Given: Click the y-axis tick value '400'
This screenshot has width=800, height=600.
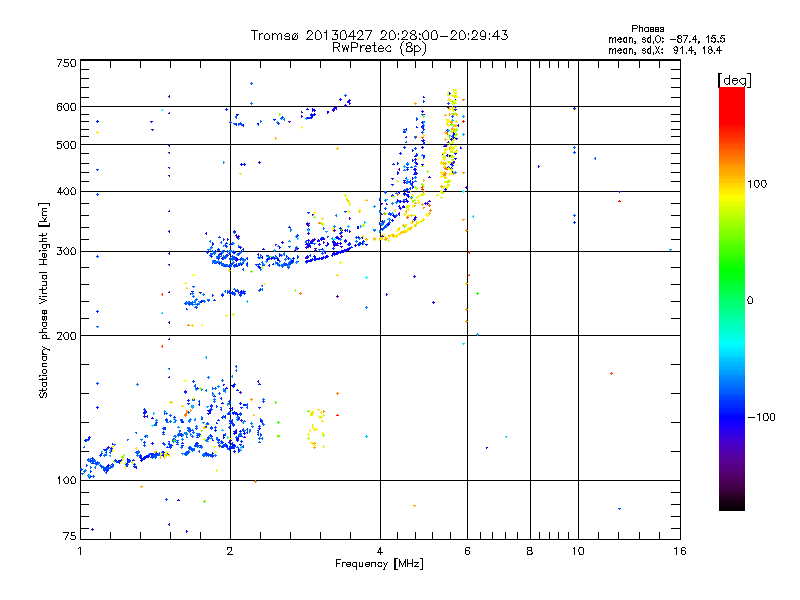Looking at the screenshot, I should click(66, 191).
